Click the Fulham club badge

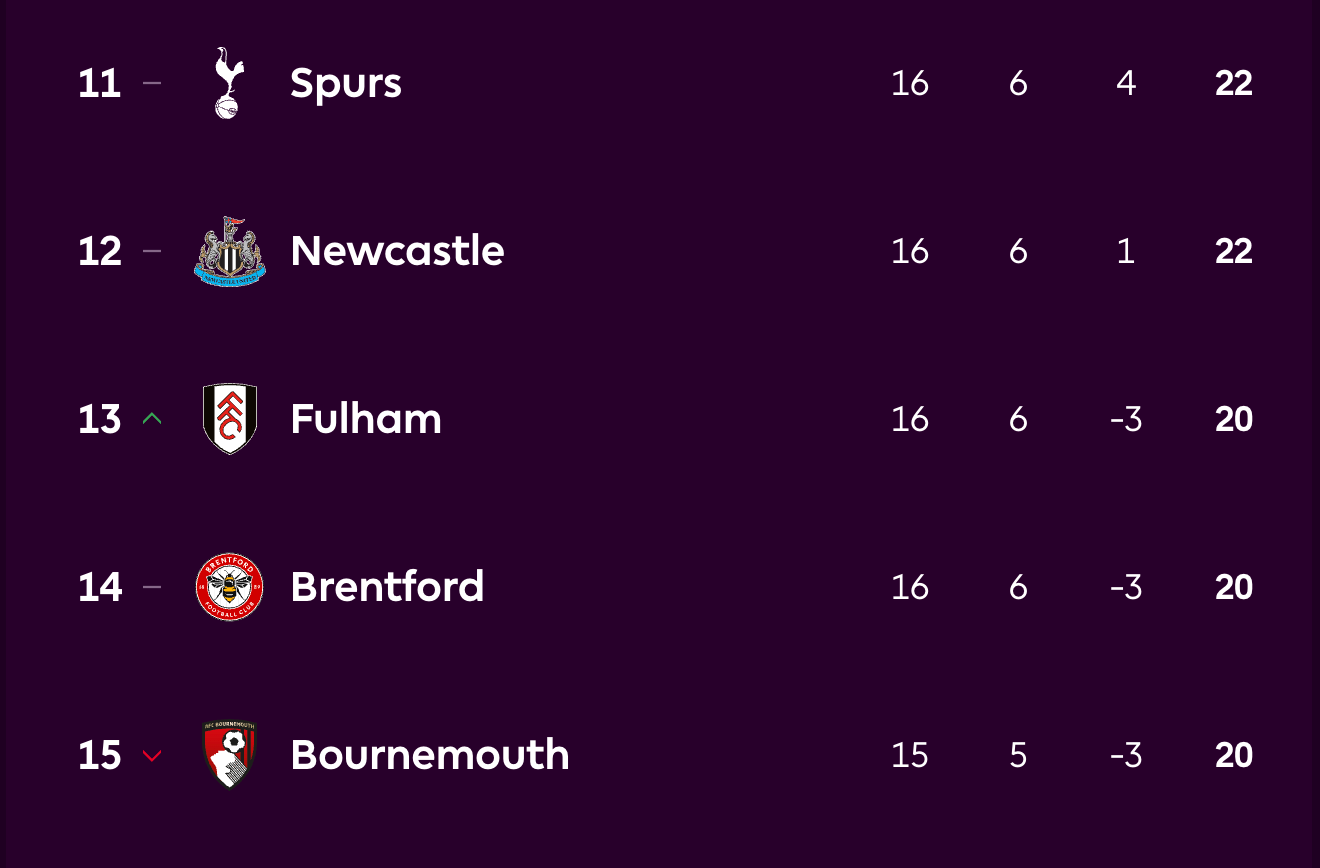[x=230, y=419]
